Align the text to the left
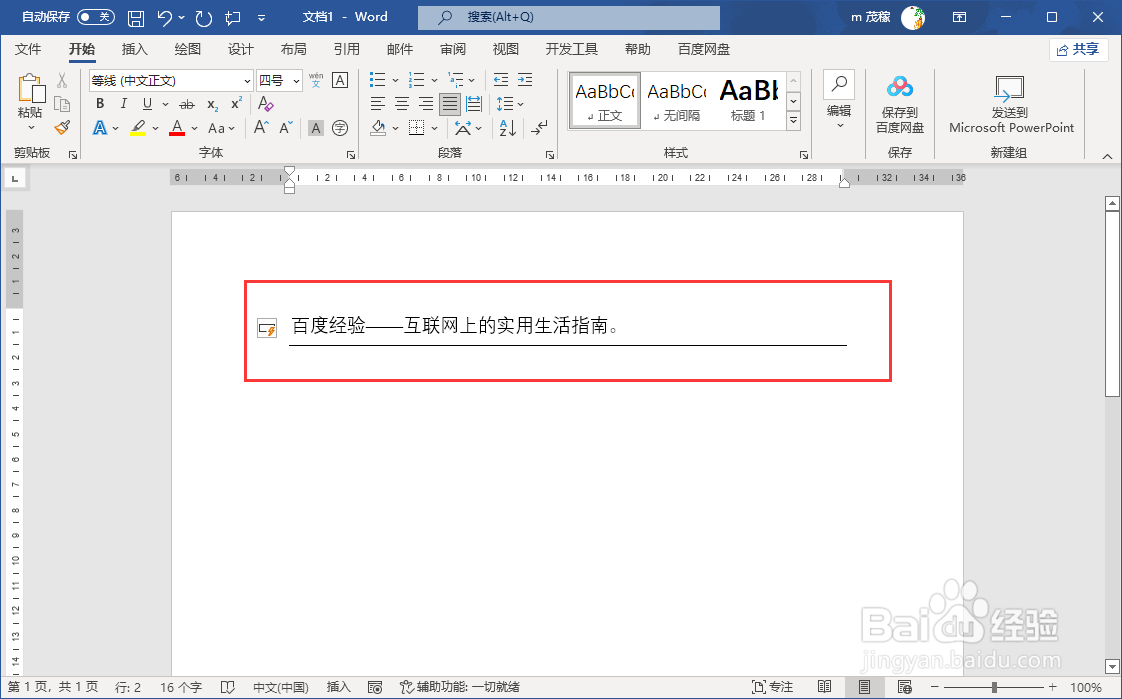The height and width of the screenshot is (699, 1122). tap(378, 104)
